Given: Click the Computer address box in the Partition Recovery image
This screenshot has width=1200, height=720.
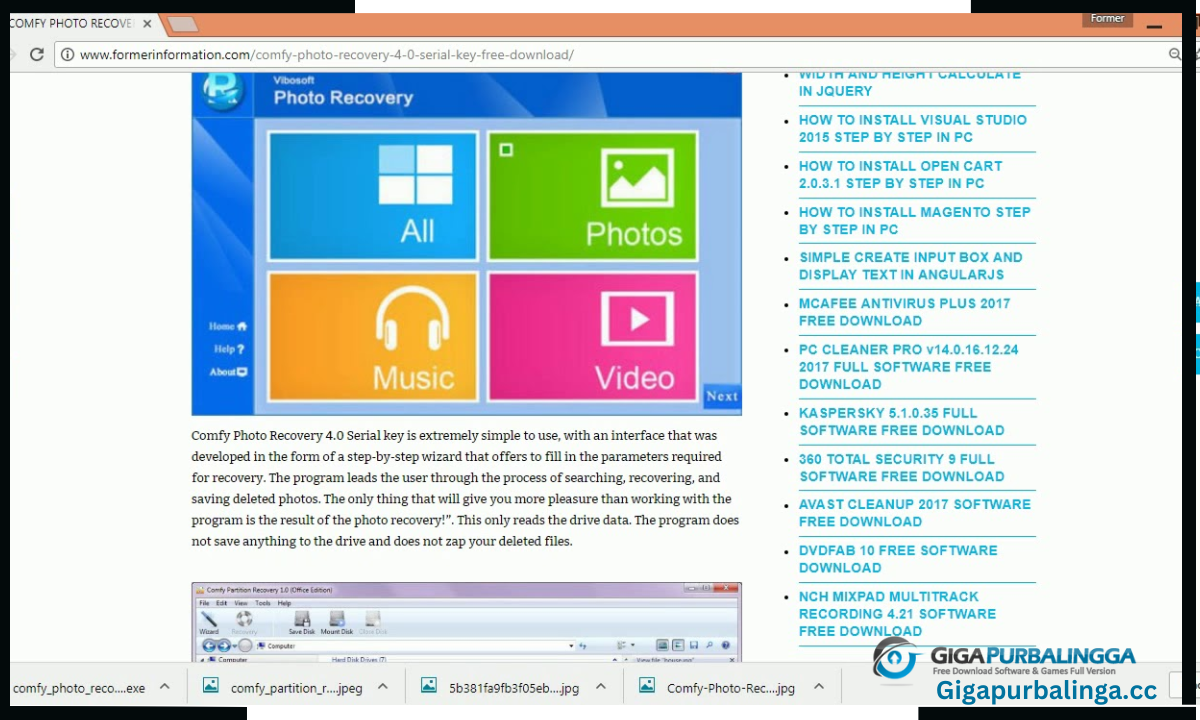Looking at the screenshot, I should (417, 646).
